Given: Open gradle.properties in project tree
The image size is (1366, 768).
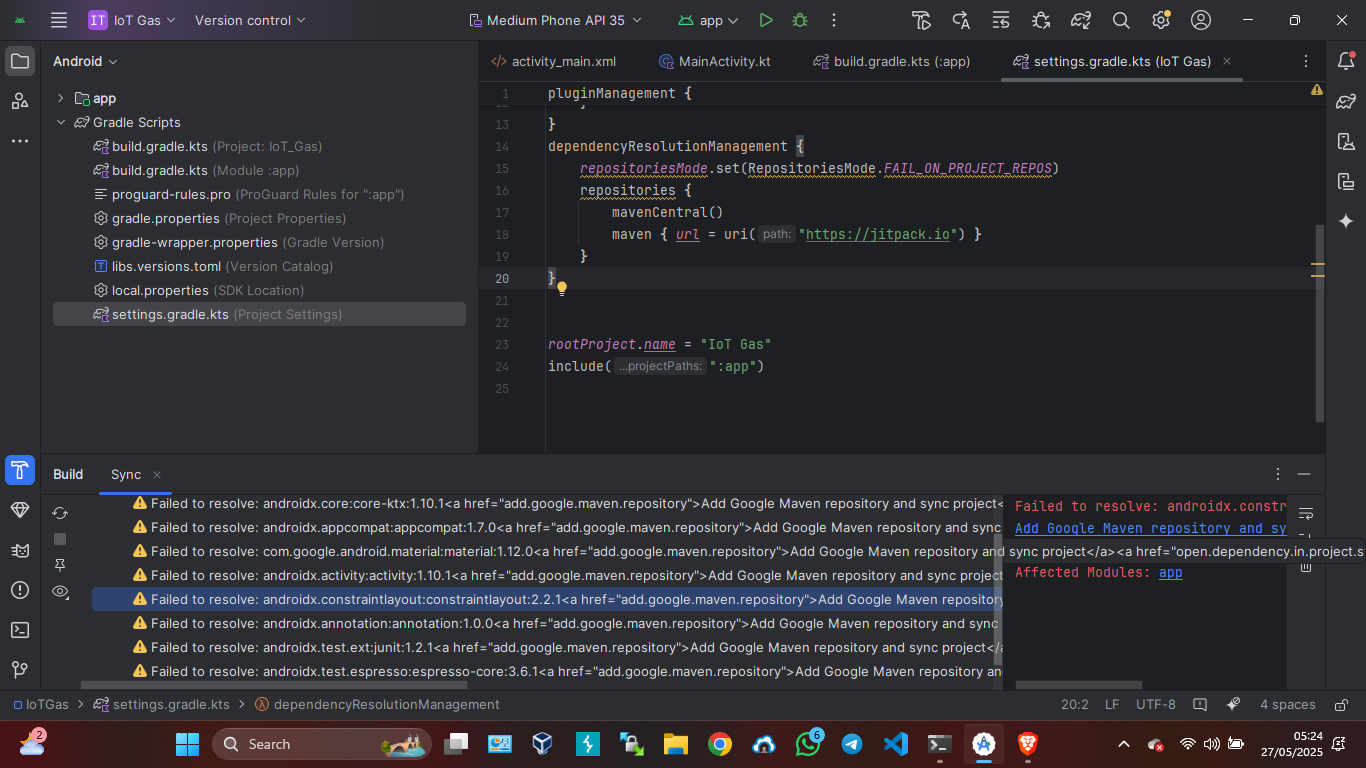Looking at the screenshot, I should (220, 218).
